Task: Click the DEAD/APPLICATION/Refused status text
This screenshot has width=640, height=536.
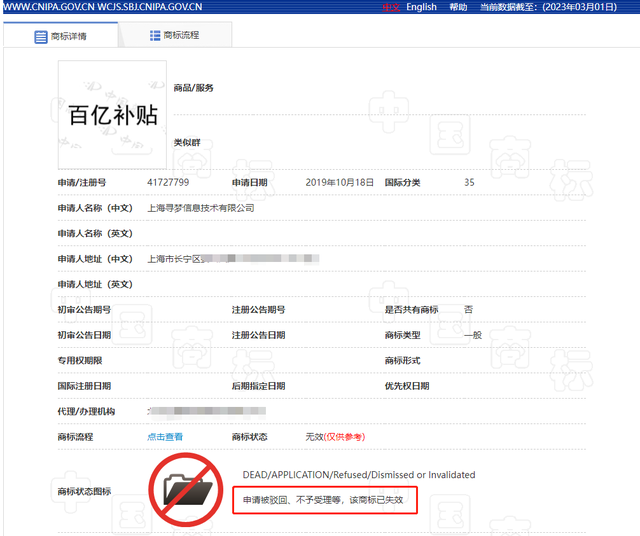Action: point(359,475)
